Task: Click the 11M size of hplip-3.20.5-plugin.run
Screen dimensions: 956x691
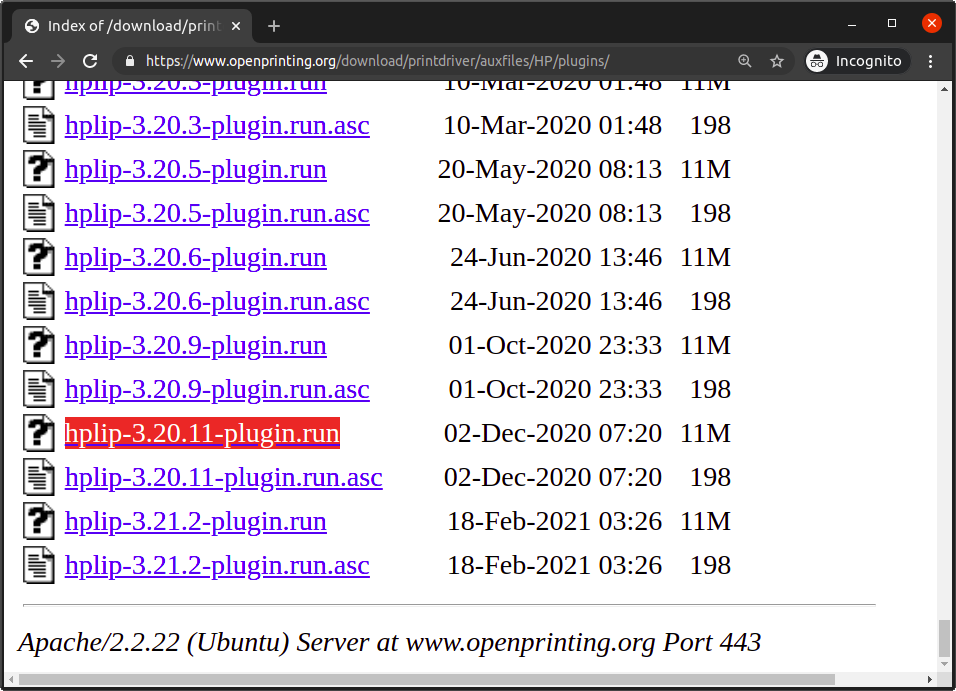Action: click(705, 170)
